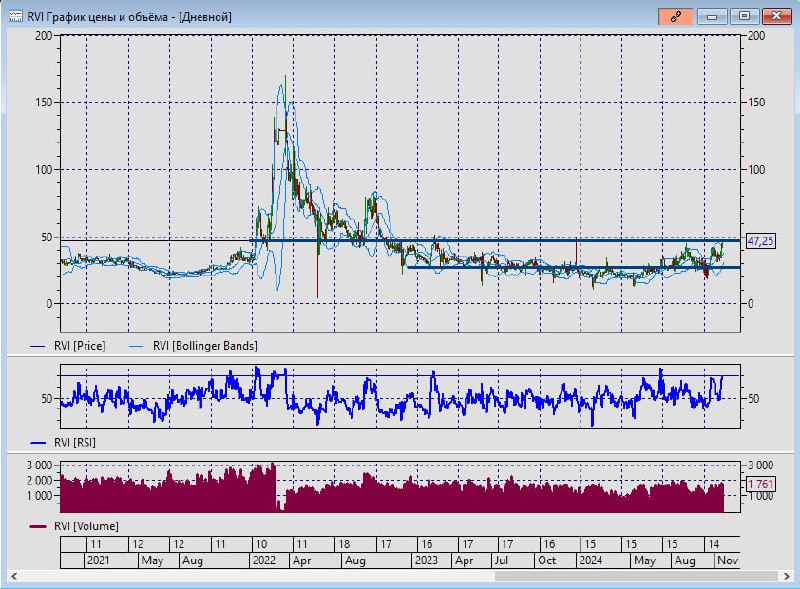Close the RVI chart window
Image resolution: width=800 pixels, height=589 pixels.
pyautogui.click(x=776, y=17)
